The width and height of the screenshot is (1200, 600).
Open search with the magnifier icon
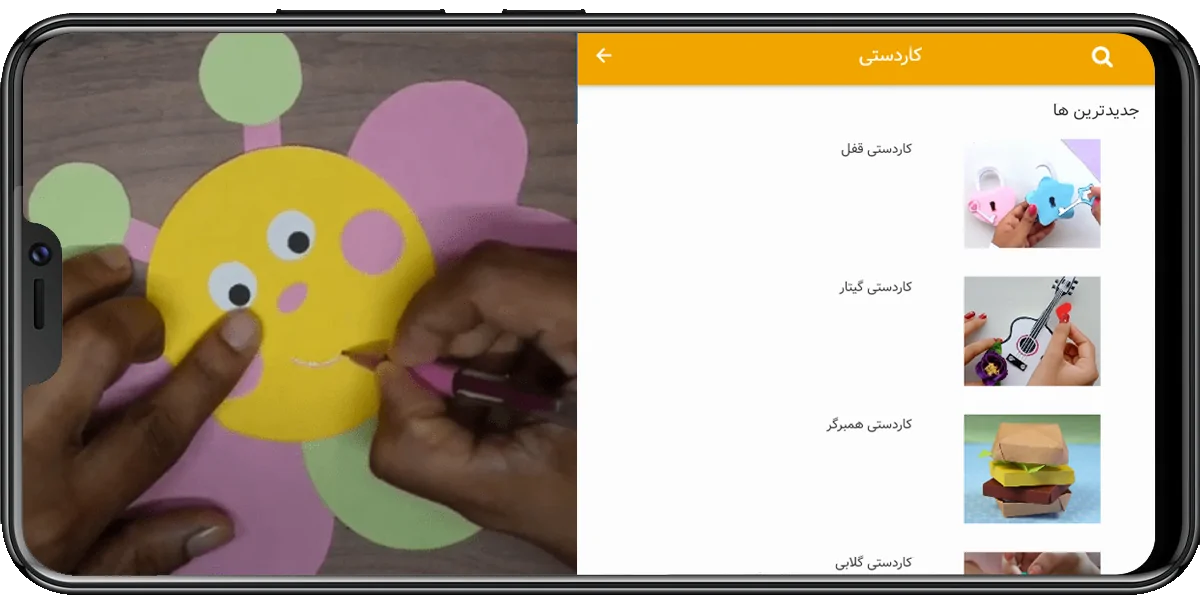click(1102, 57)
